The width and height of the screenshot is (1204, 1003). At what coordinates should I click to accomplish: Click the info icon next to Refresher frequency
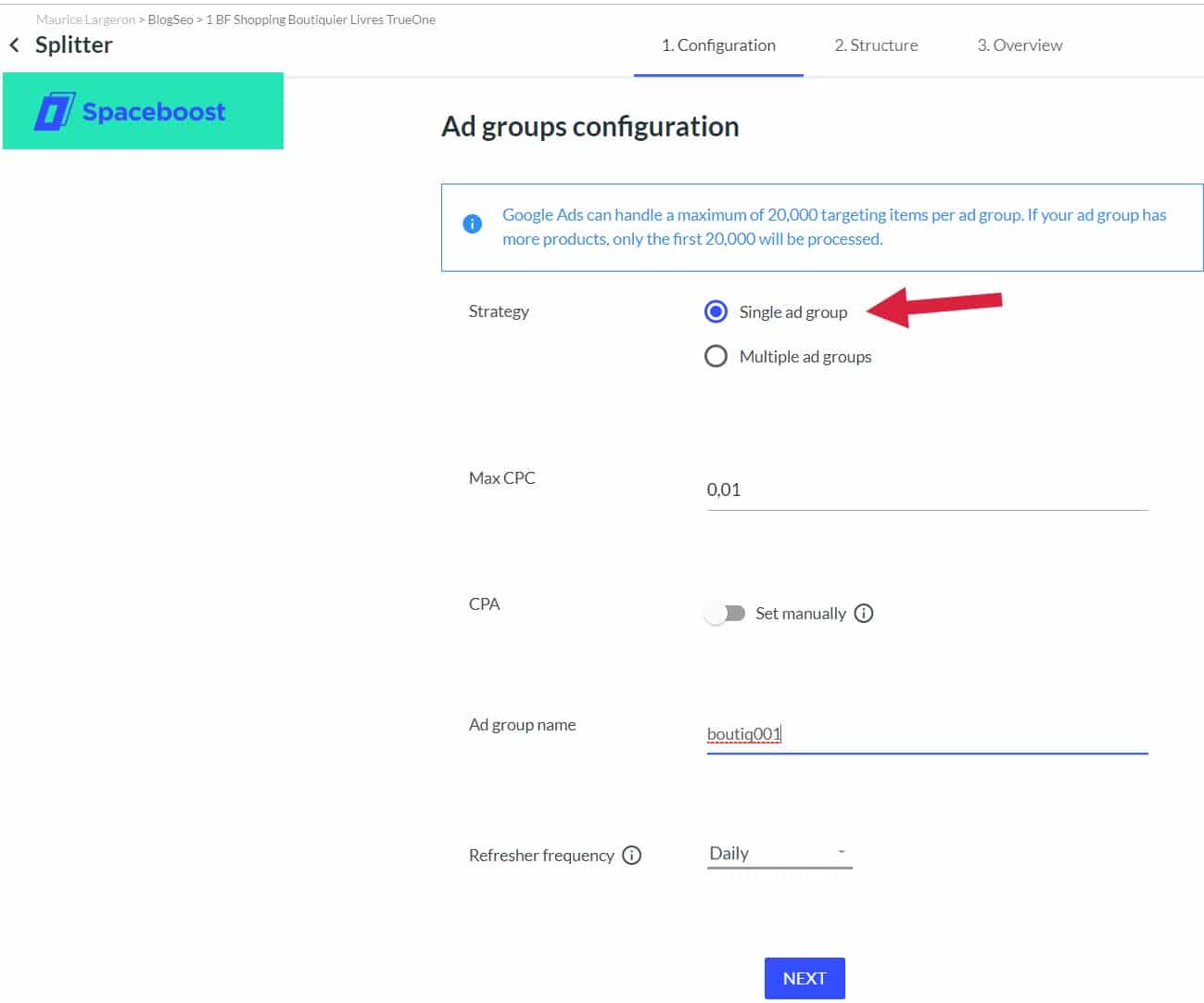(631, 856)
